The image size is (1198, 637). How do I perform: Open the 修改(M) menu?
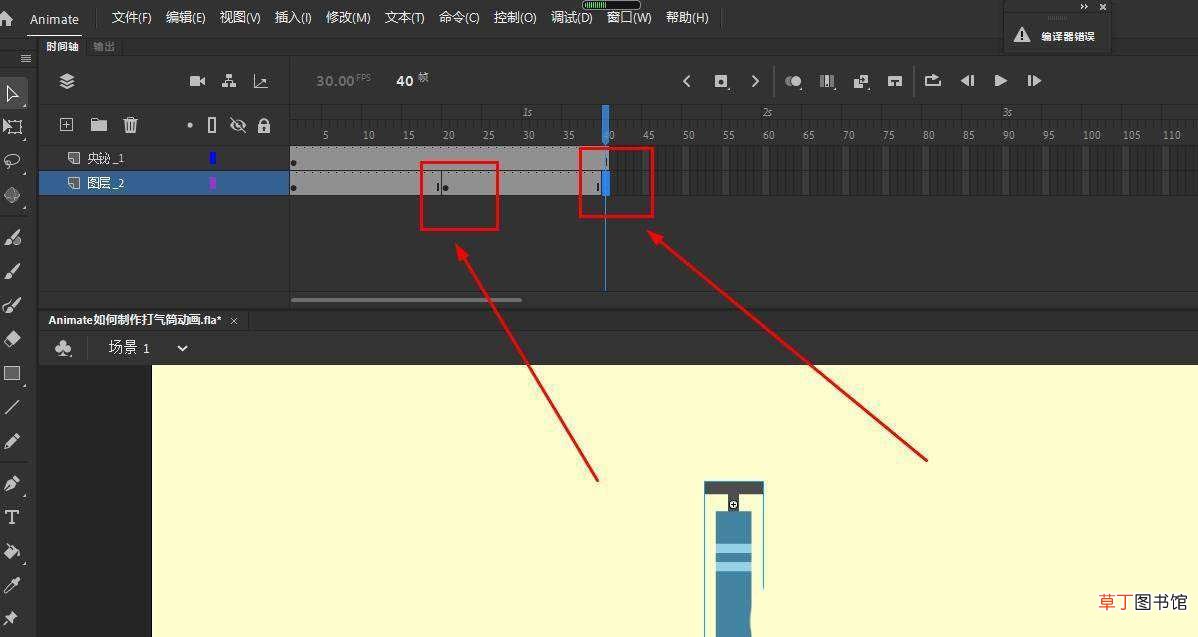[x=348, y=18]
